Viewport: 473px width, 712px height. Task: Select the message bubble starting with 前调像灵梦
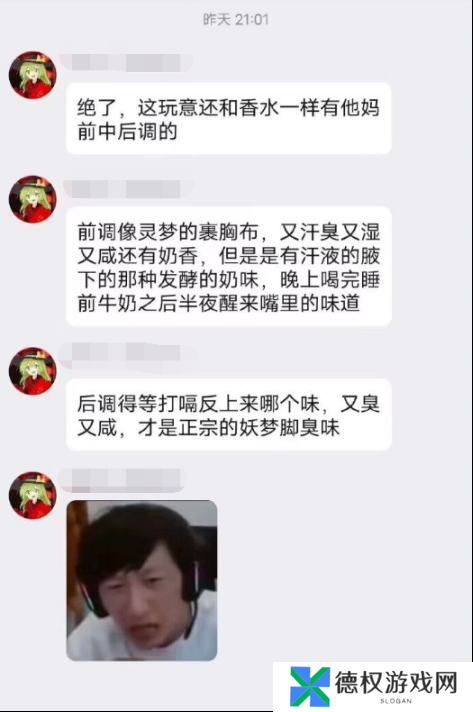(229, 267)
